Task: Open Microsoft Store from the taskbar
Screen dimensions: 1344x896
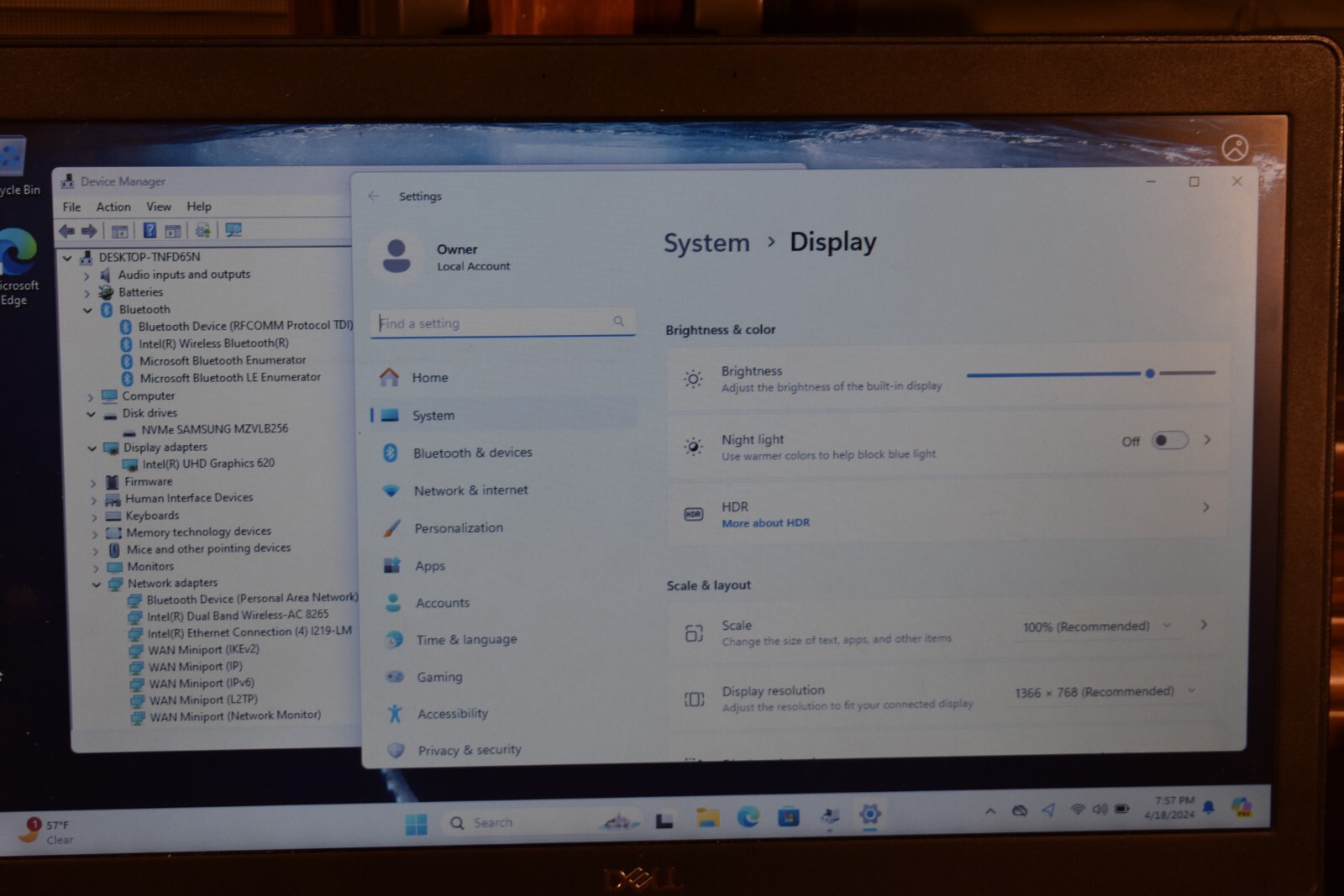Action: tap(788, 816)
